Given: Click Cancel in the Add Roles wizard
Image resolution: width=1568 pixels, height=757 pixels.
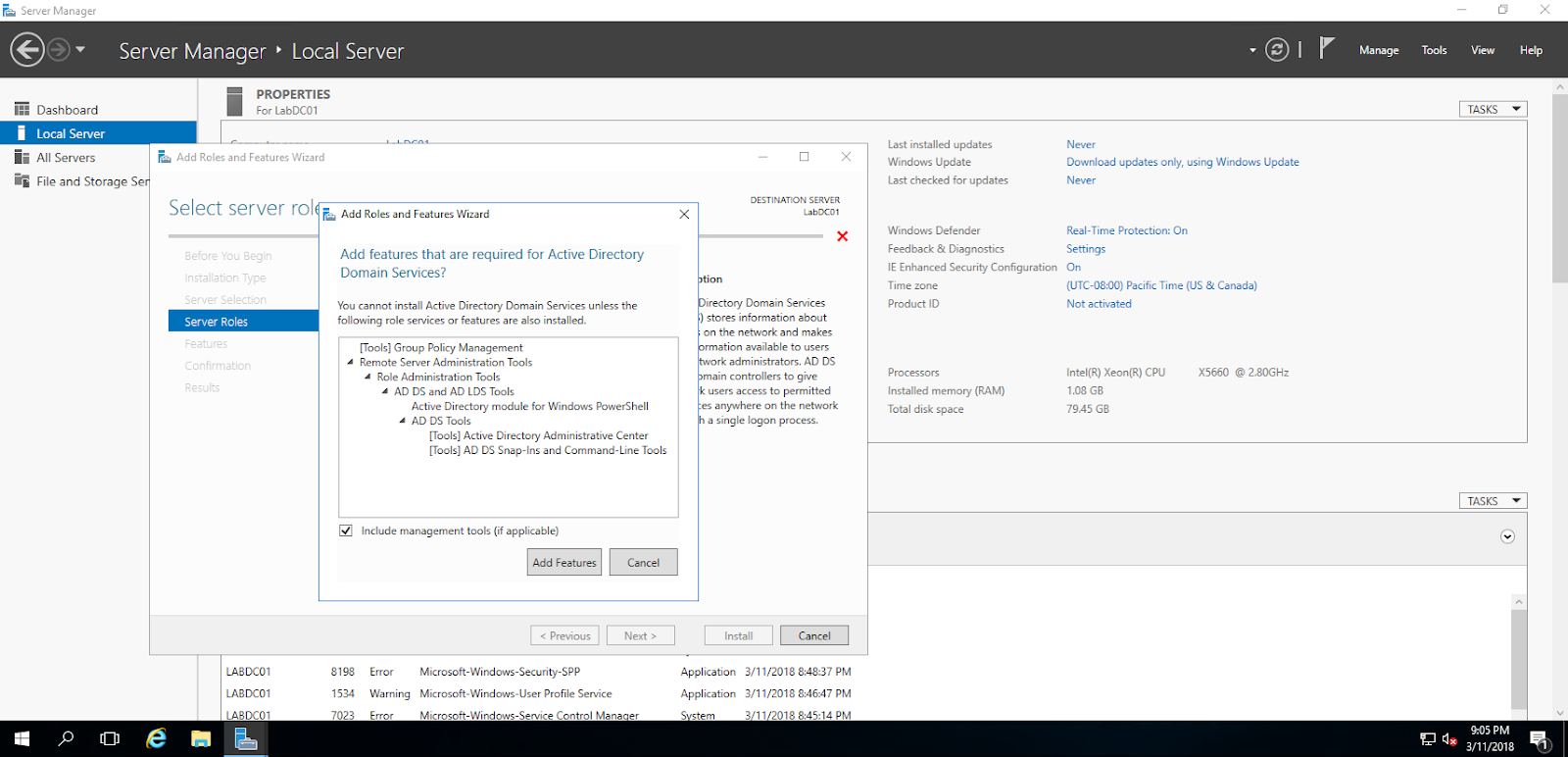Looking at the screenshot, I should [x=814, y=635].
